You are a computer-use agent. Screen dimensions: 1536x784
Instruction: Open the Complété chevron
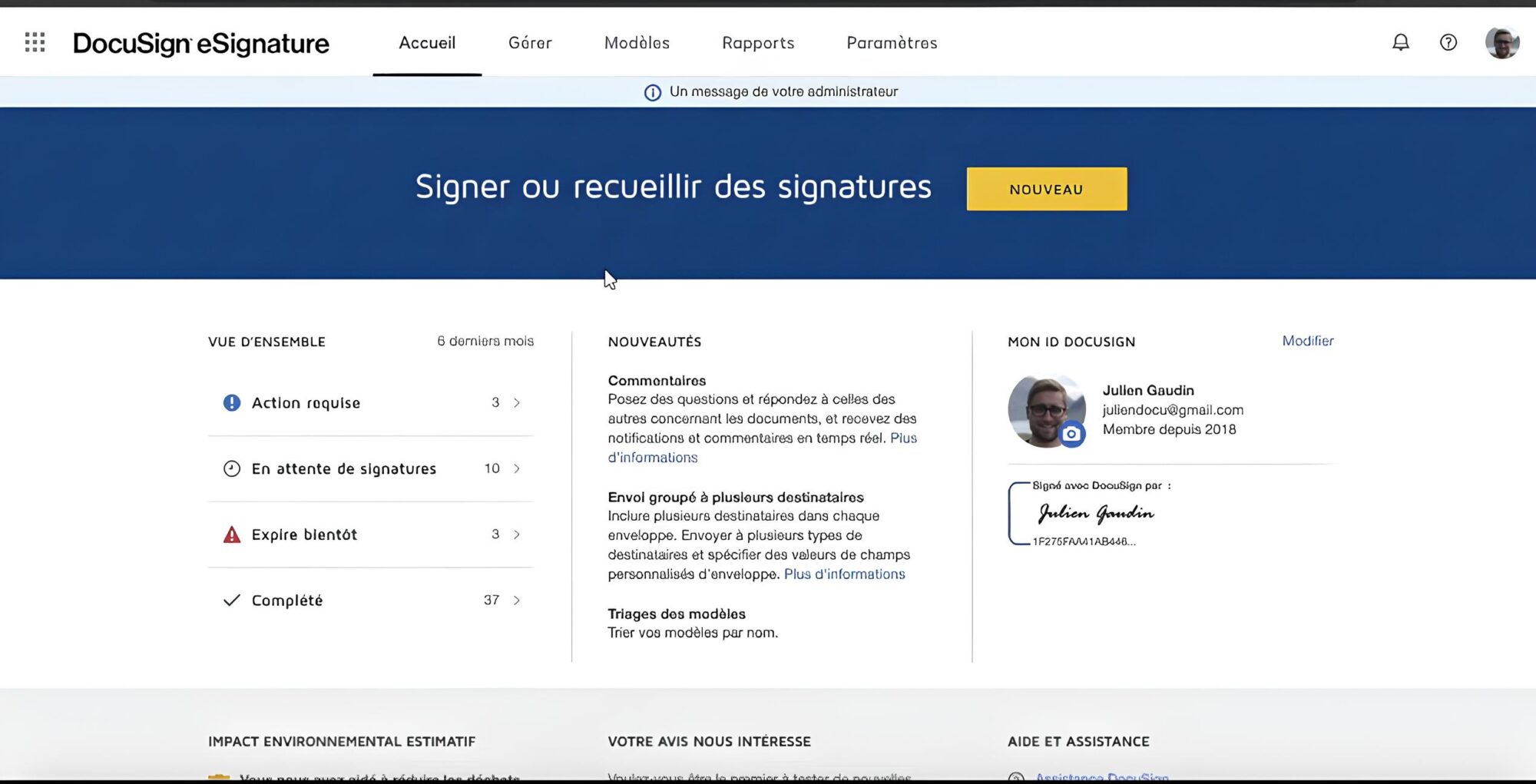coord(517,600)
